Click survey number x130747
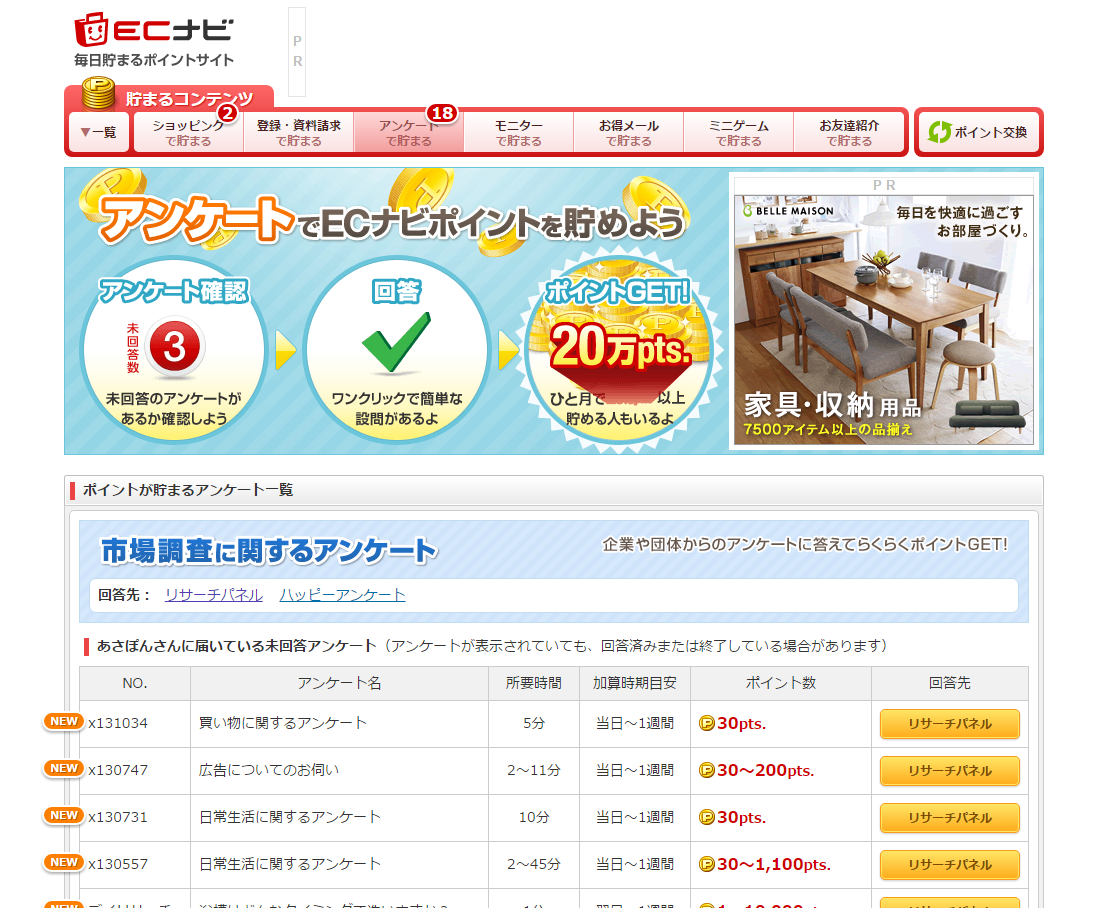This screenshot has height=908, width=1102. click(118, 770)
